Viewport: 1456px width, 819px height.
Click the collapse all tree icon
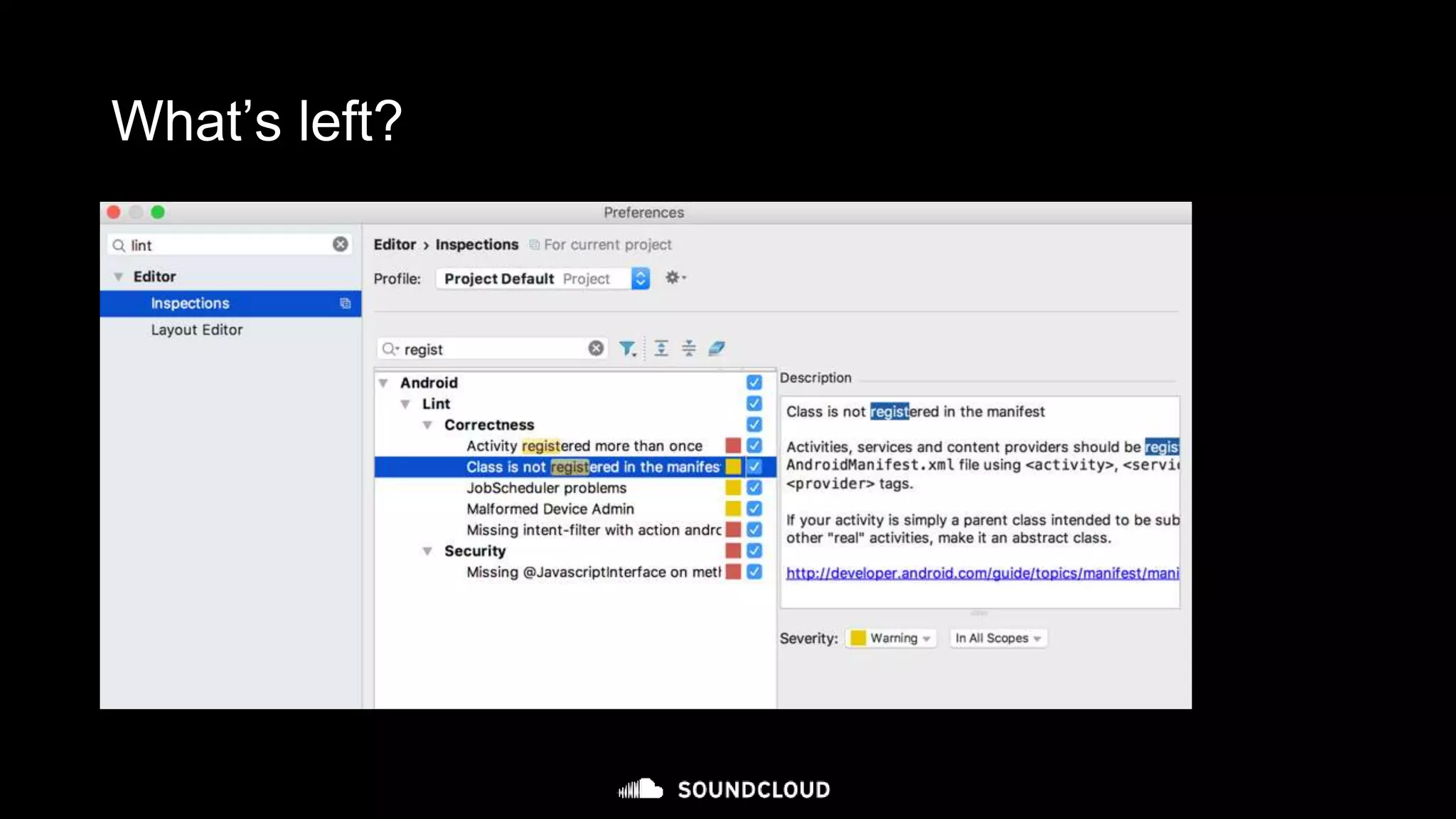coord(688,348)
